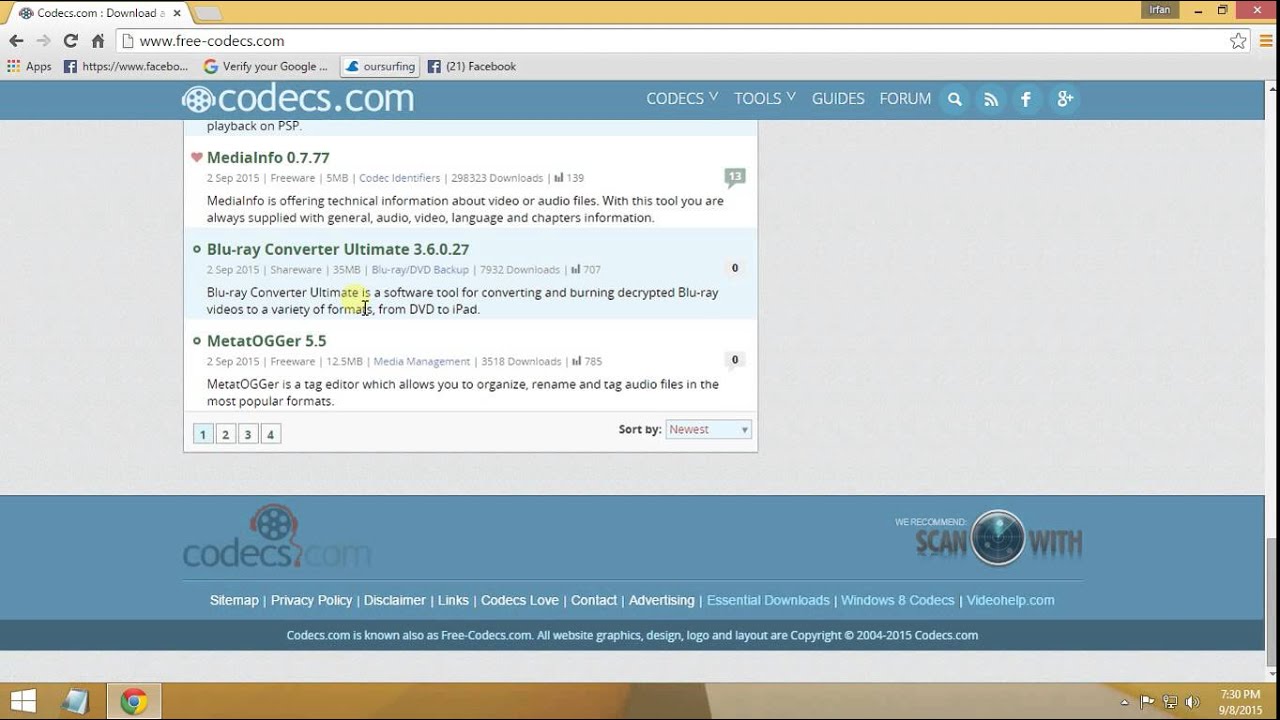This screenshot has height=720, width=1280.
Task: Open the Codecs Love footer link
Action: [x=520, y=600]
